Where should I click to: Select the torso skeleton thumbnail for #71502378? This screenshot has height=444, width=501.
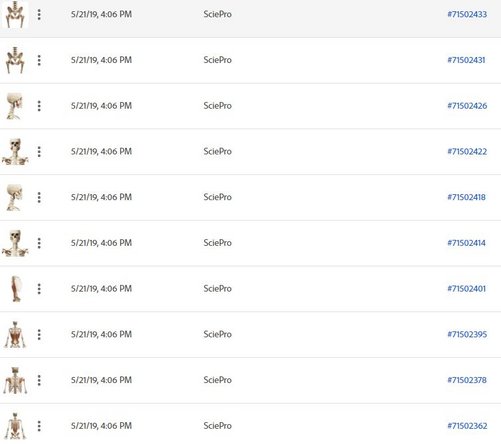coord(15,380)
